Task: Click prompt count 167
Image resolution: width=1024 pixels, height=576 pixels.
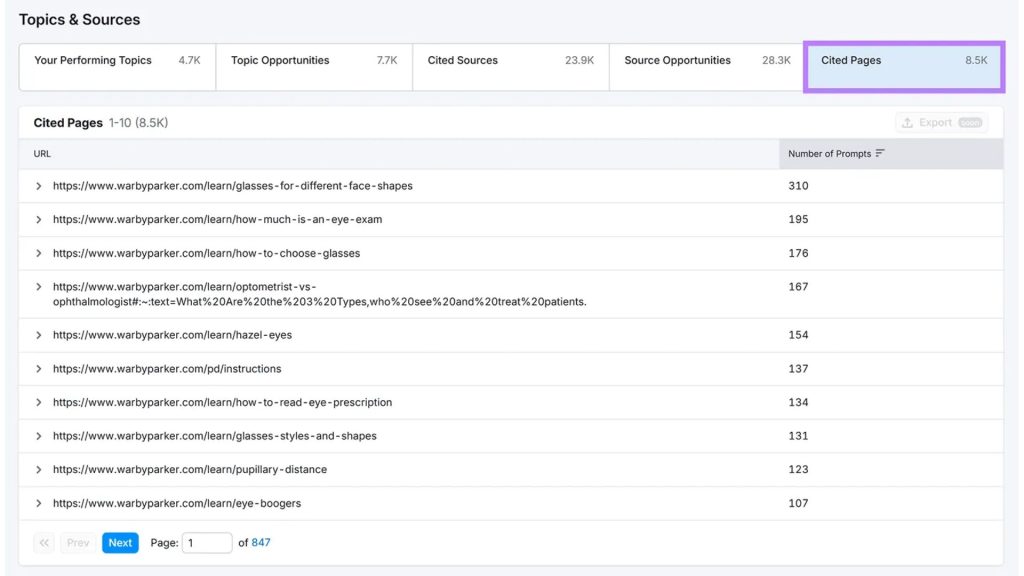Action: pos(798,287)
